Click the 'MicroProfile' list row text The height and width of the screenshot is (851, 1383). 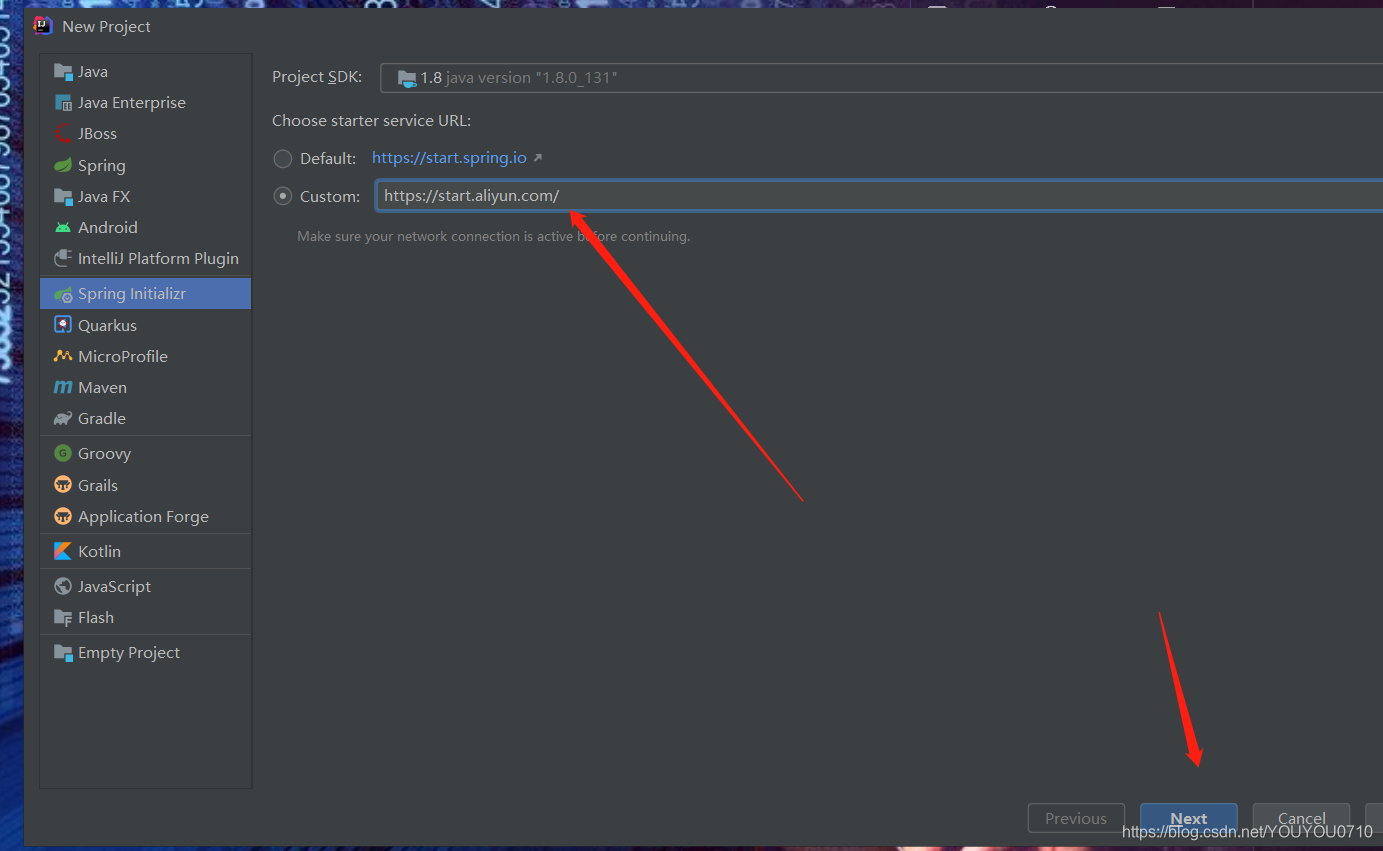click(x=123, y=357)
